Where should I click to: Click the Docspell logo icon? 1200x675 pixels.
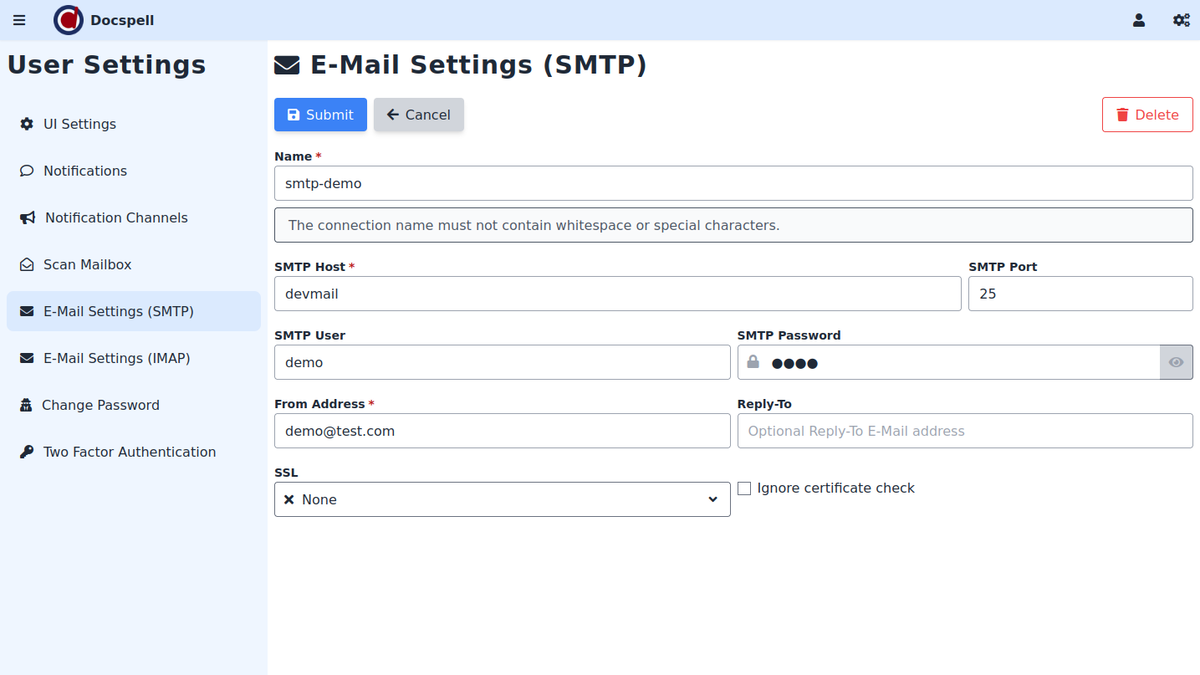[x=68, y=20]
